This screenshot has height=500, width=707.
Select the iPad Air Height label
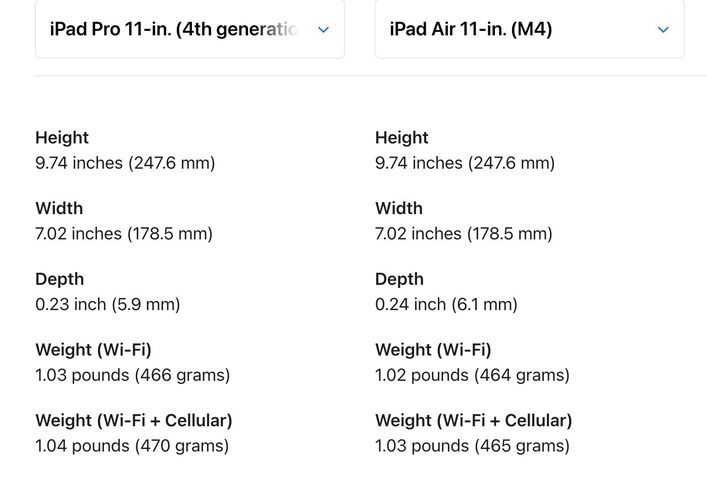[402, 138]
